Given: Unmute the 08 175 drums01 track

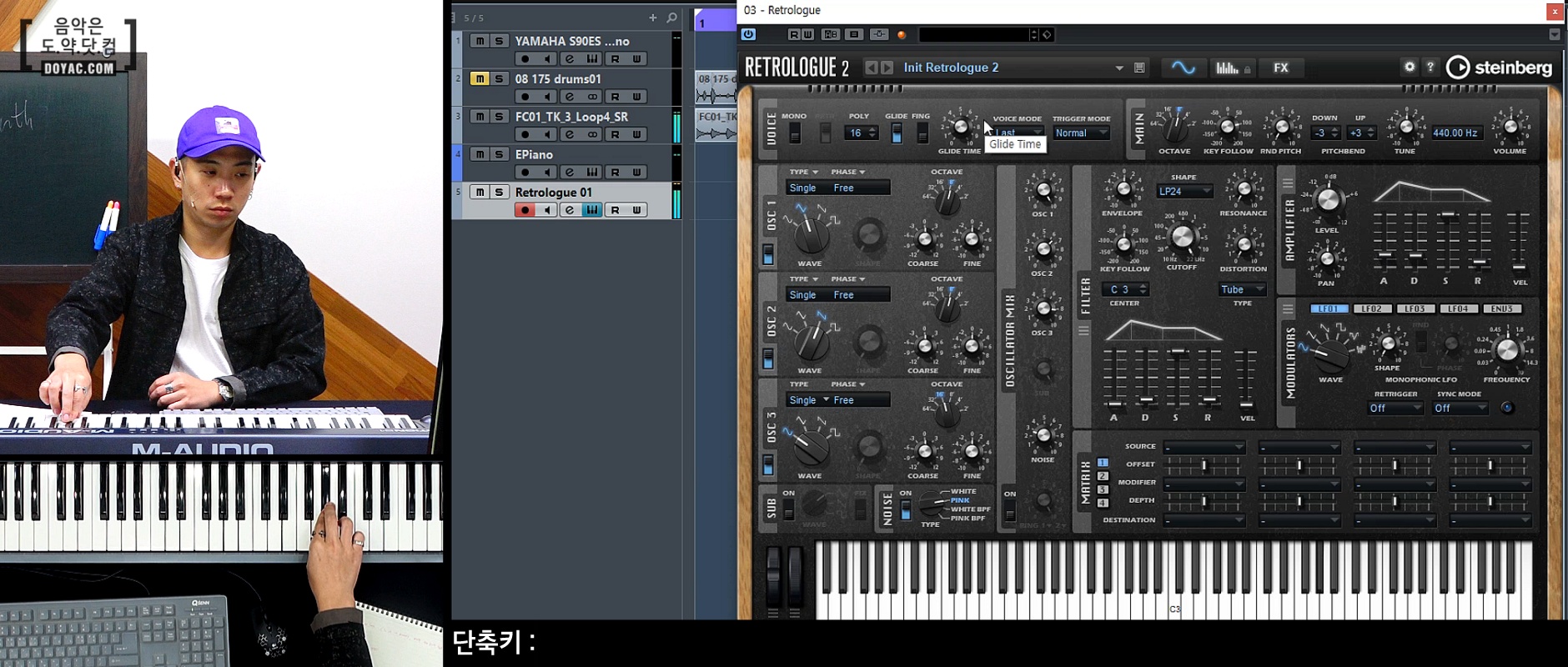Looking at the screenshot, I should [x=480, y=78].
